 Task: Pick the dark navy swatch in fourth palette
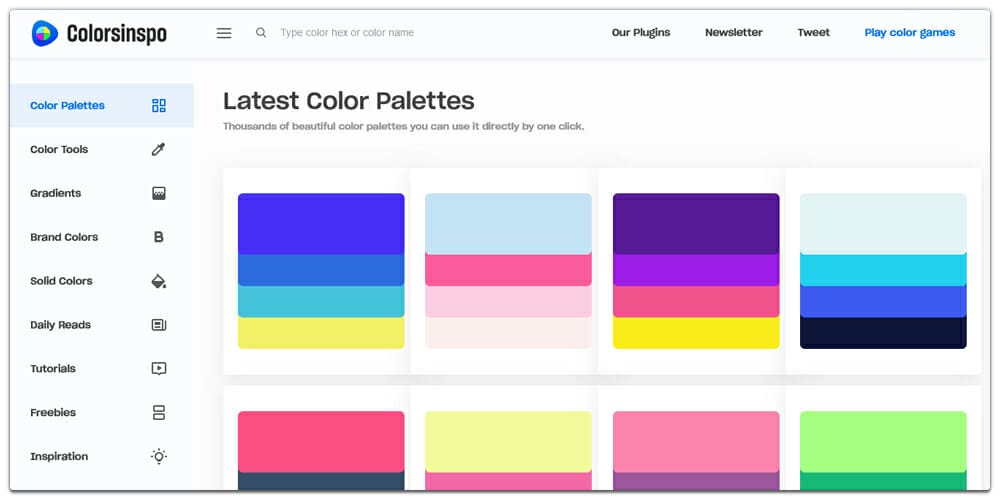(883, 333)
